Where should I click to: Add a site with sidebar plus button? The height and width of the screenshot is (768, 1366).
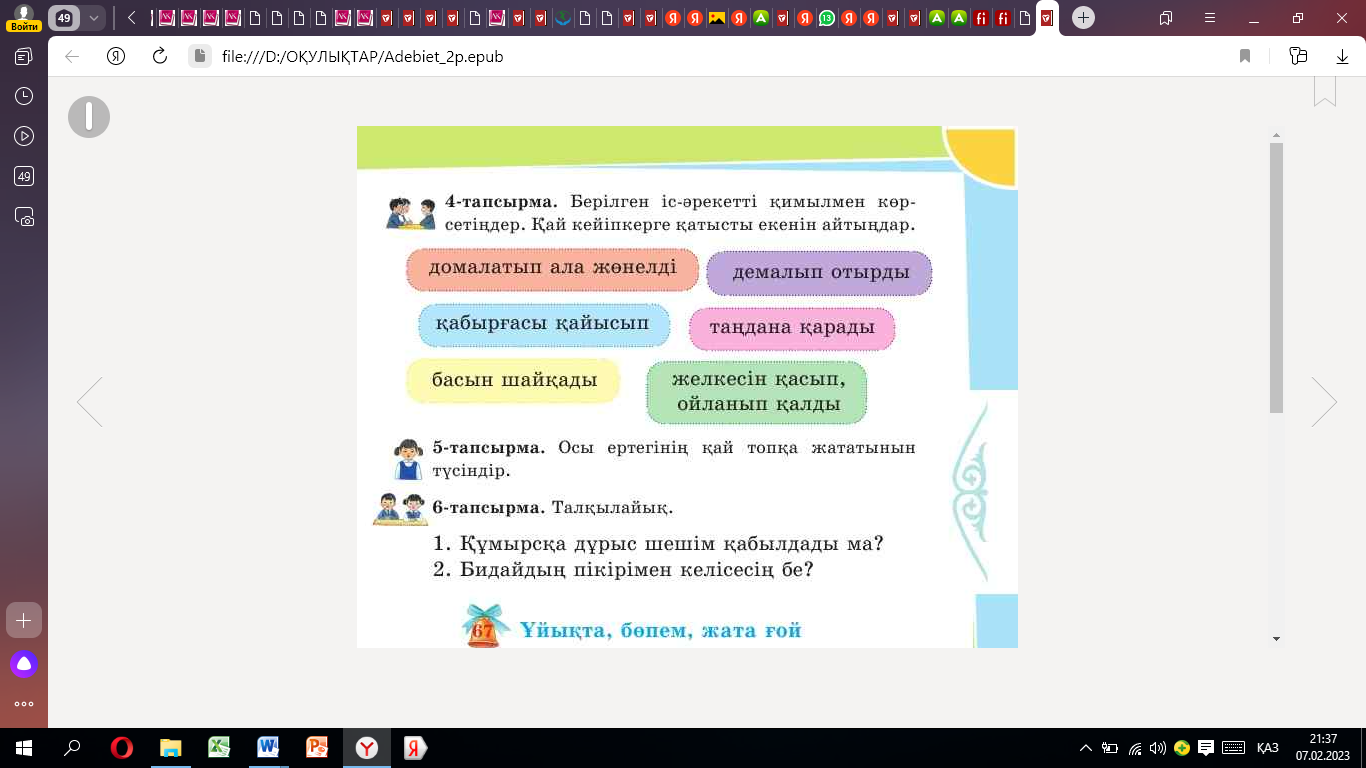click(24, 620)
